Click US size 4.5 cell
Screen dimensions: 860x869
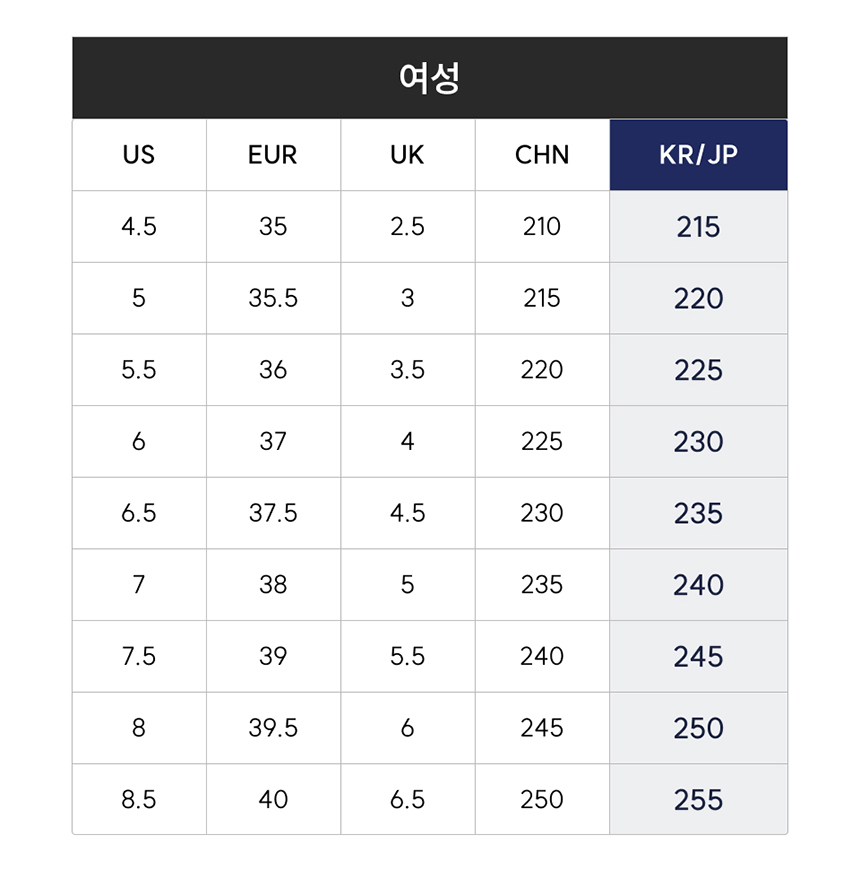(x=139, y=227)
